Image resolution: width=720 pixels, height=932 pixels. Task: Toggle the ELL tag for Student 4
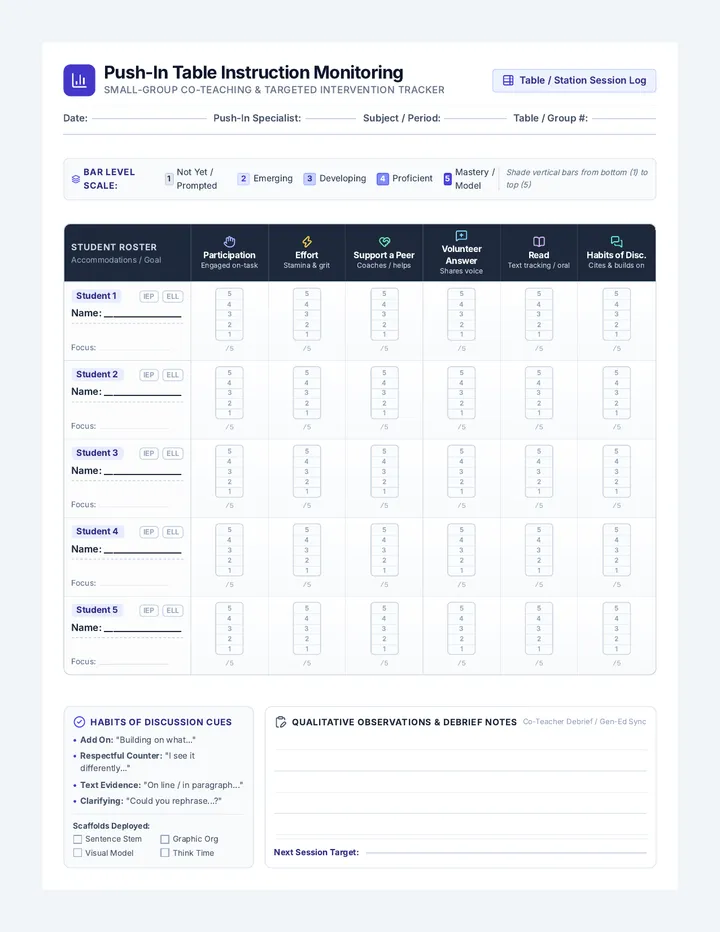coord(172,532)
